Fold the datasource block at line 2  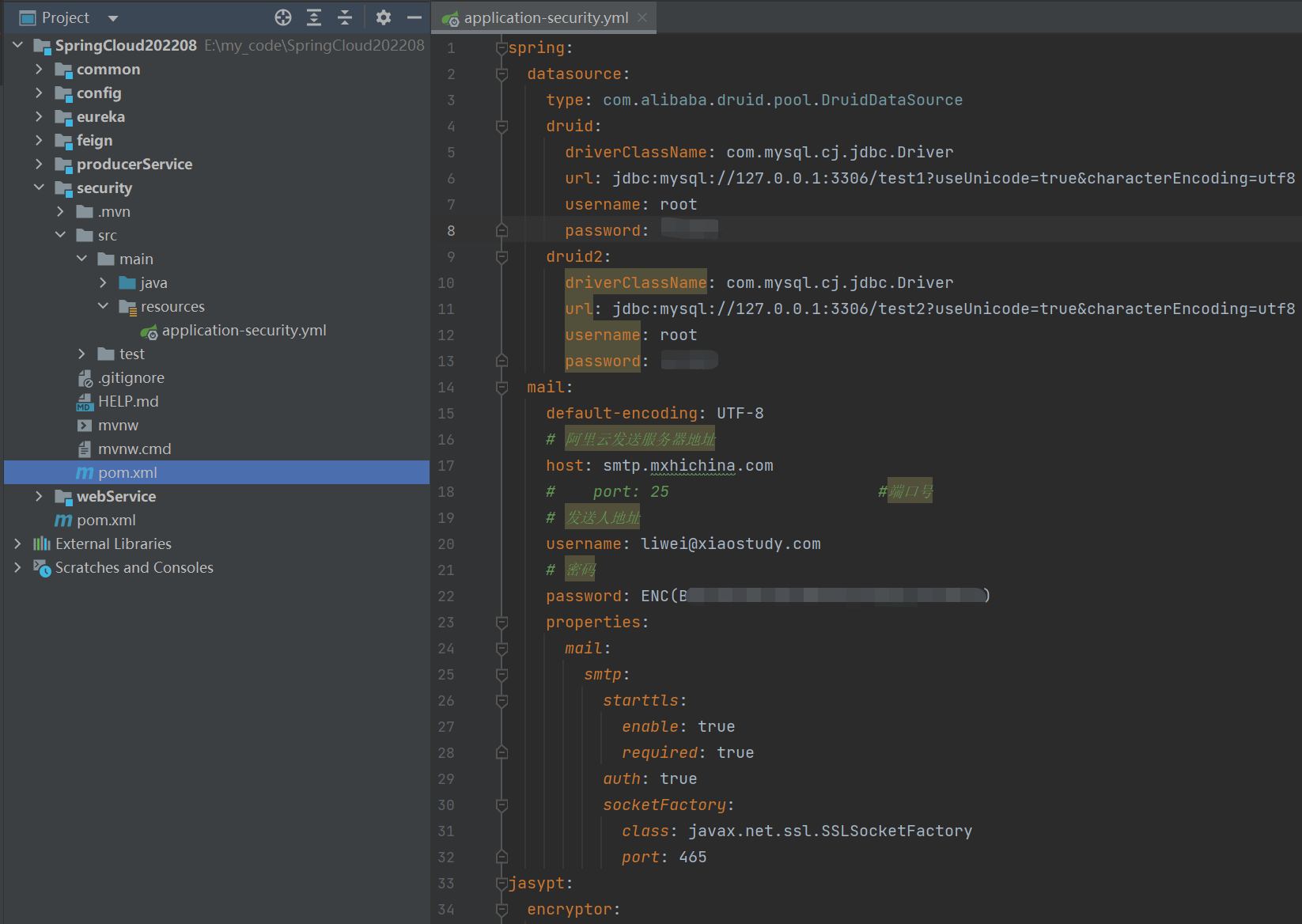point(501,74)
